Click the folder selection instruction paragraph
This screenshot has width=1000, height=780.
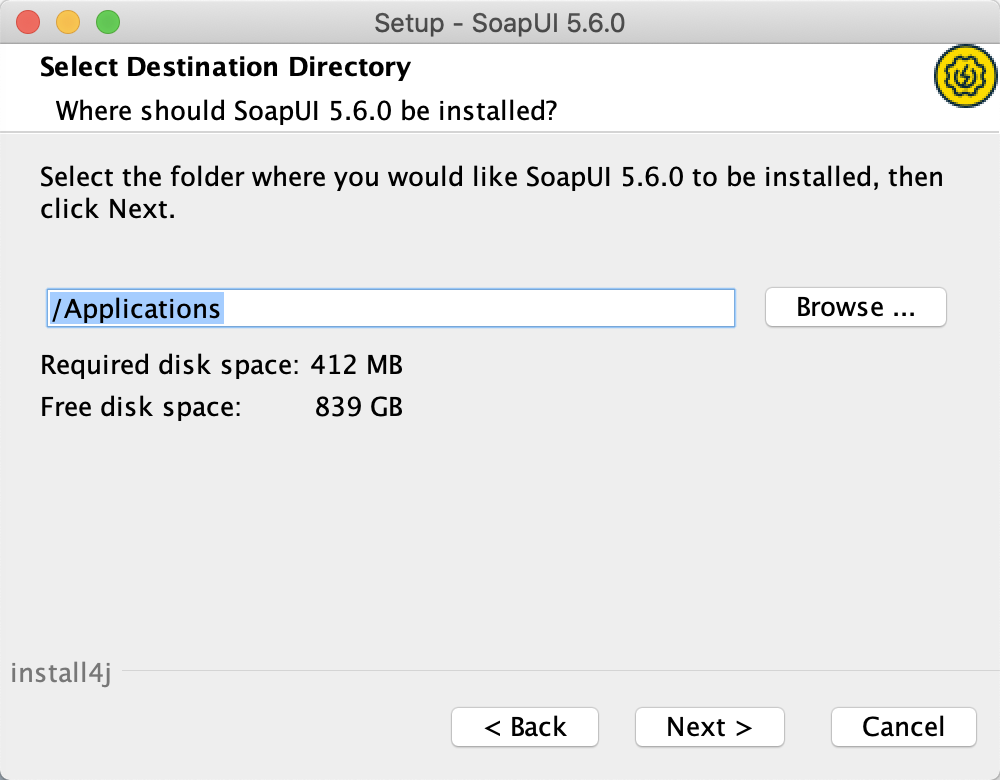490,192
